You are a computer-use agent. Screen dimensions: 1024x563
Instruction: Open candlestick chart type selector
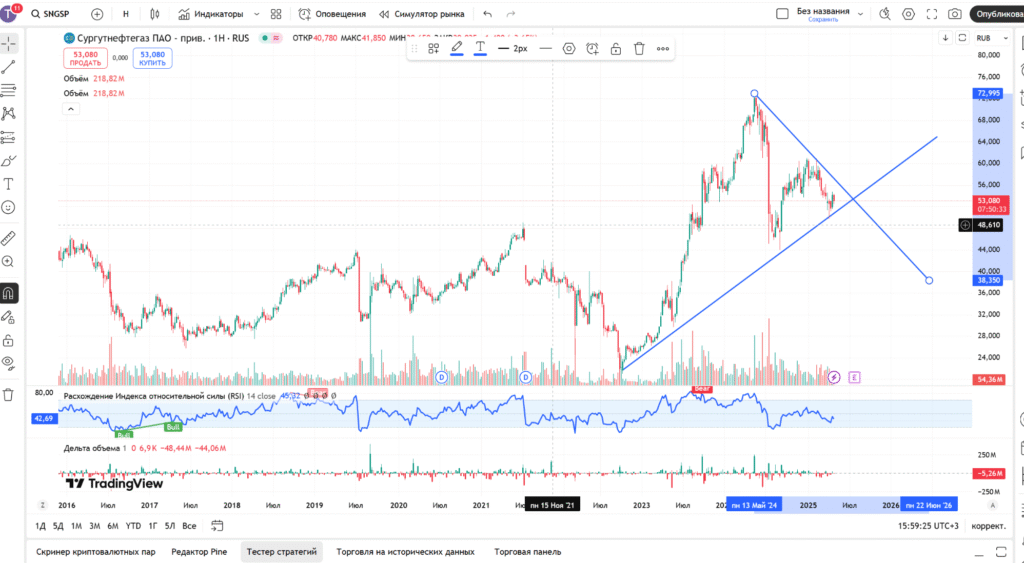[155, 14]
